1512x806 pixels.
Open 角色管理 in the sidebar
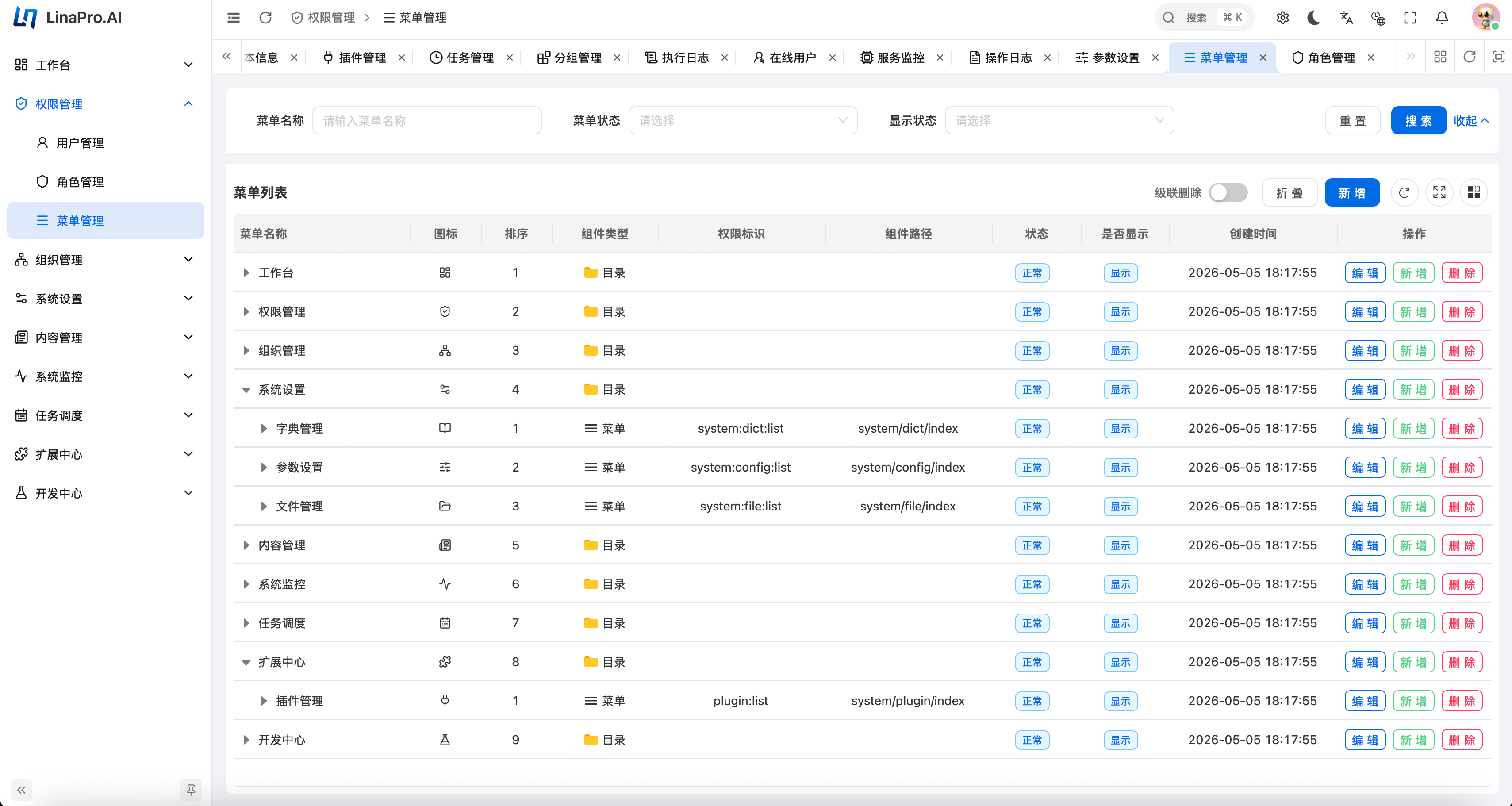coord(106,181)
